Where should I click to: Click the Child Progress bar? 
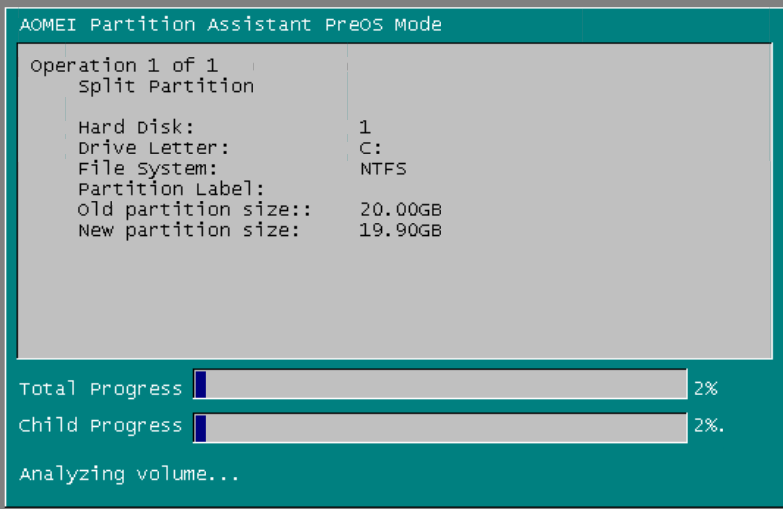pos(440,428)
